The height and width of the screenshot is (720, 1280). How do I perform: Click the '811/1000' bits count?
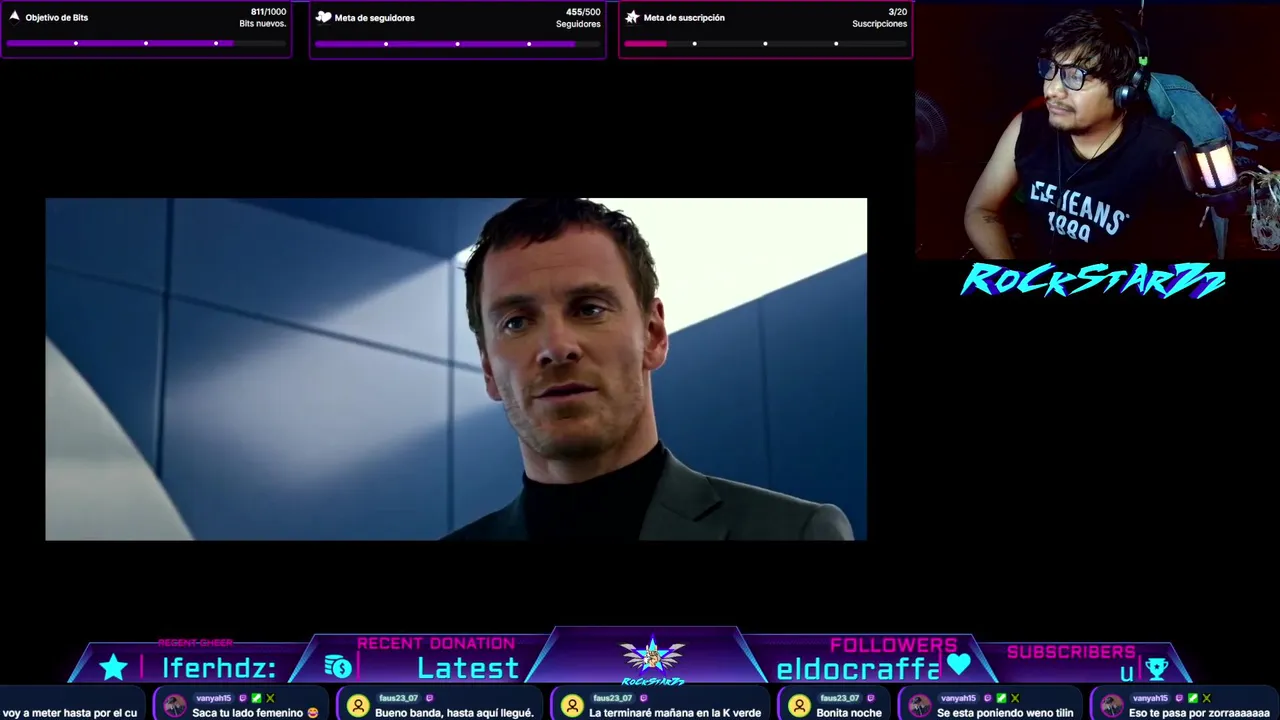(268, 12)
